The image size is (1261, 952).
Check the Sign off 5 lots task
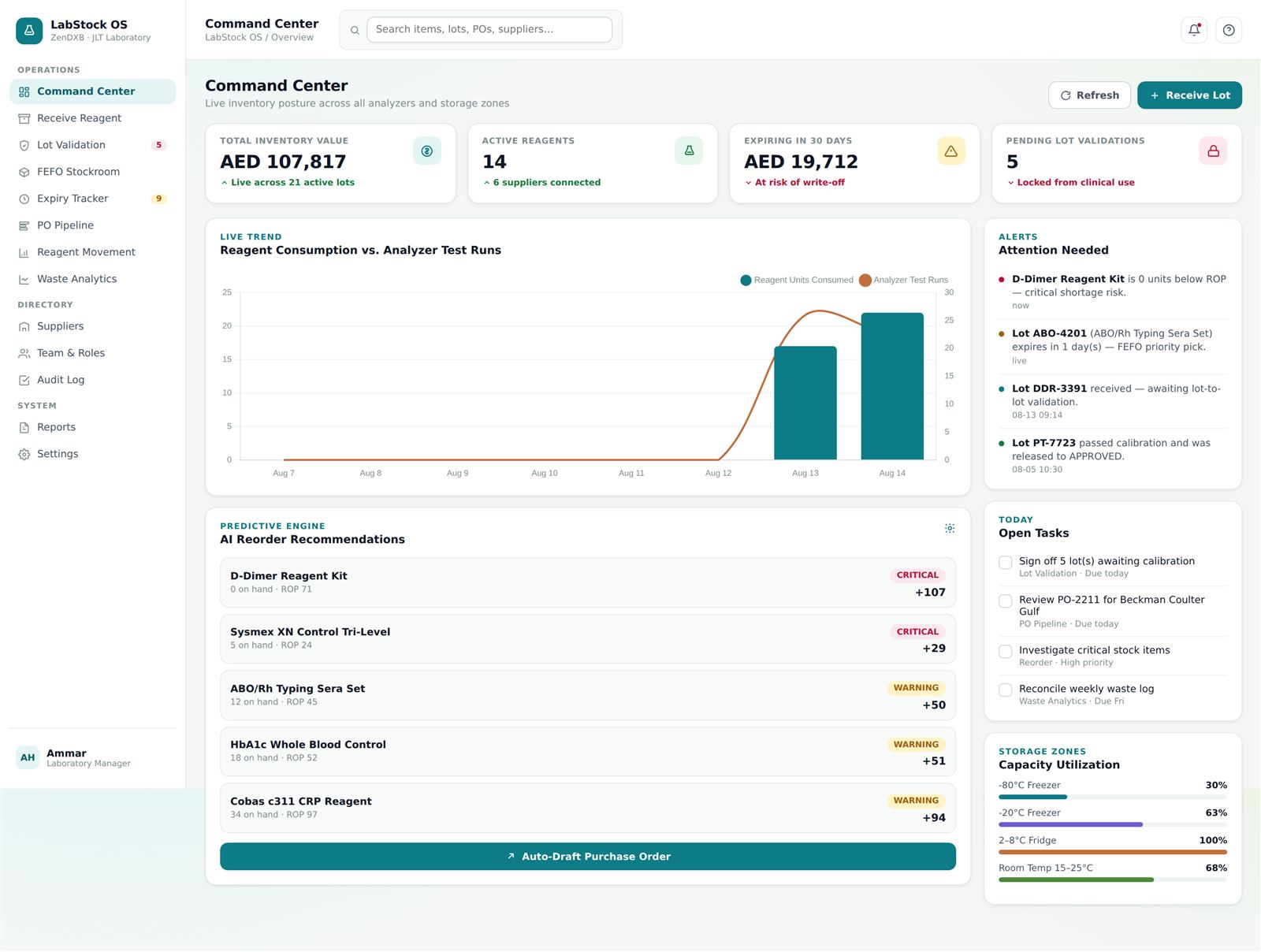[x=1006, y=563]
